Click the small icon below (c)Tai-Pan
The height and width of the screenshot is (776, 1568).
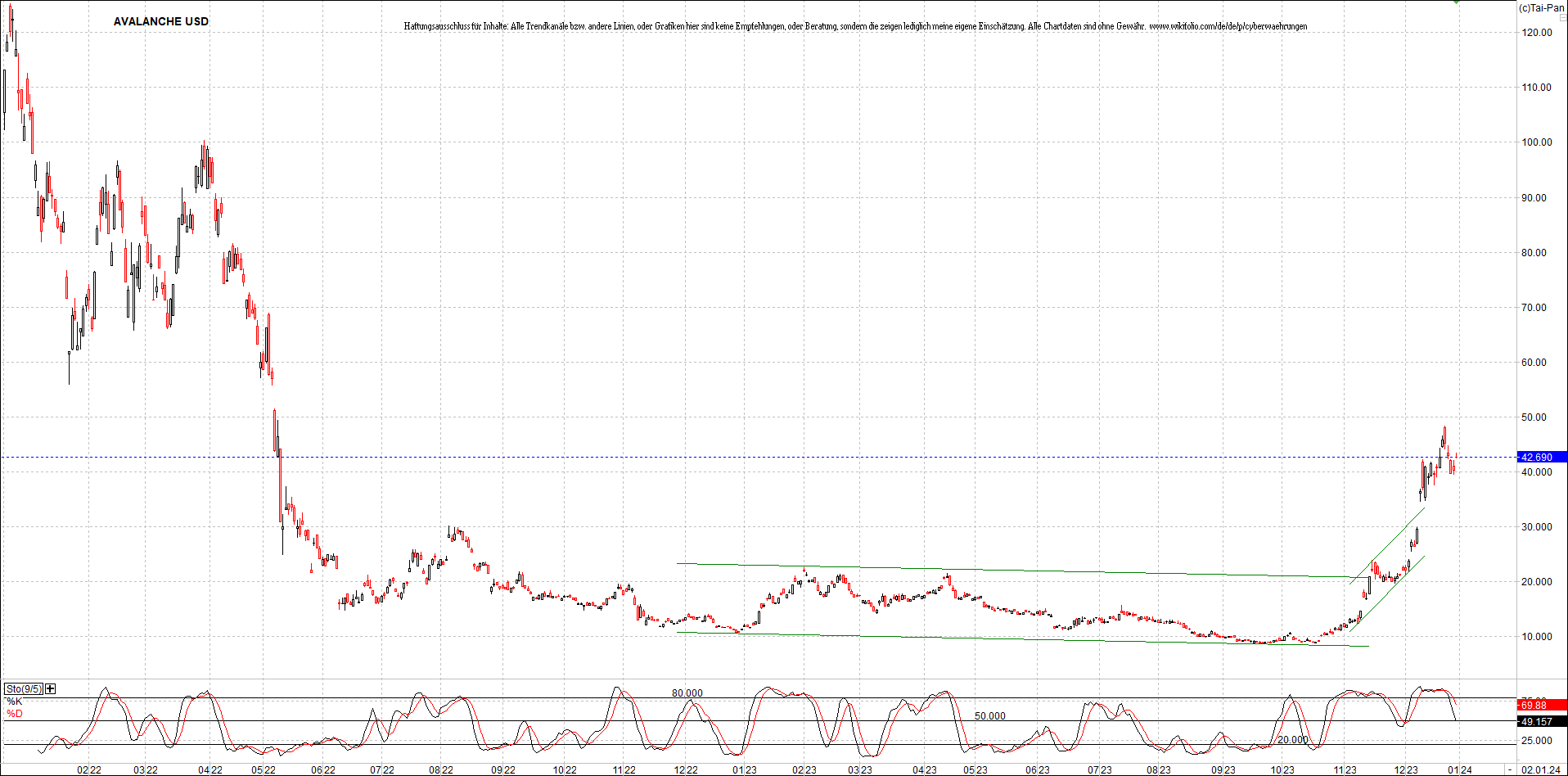pos(1562,18)
